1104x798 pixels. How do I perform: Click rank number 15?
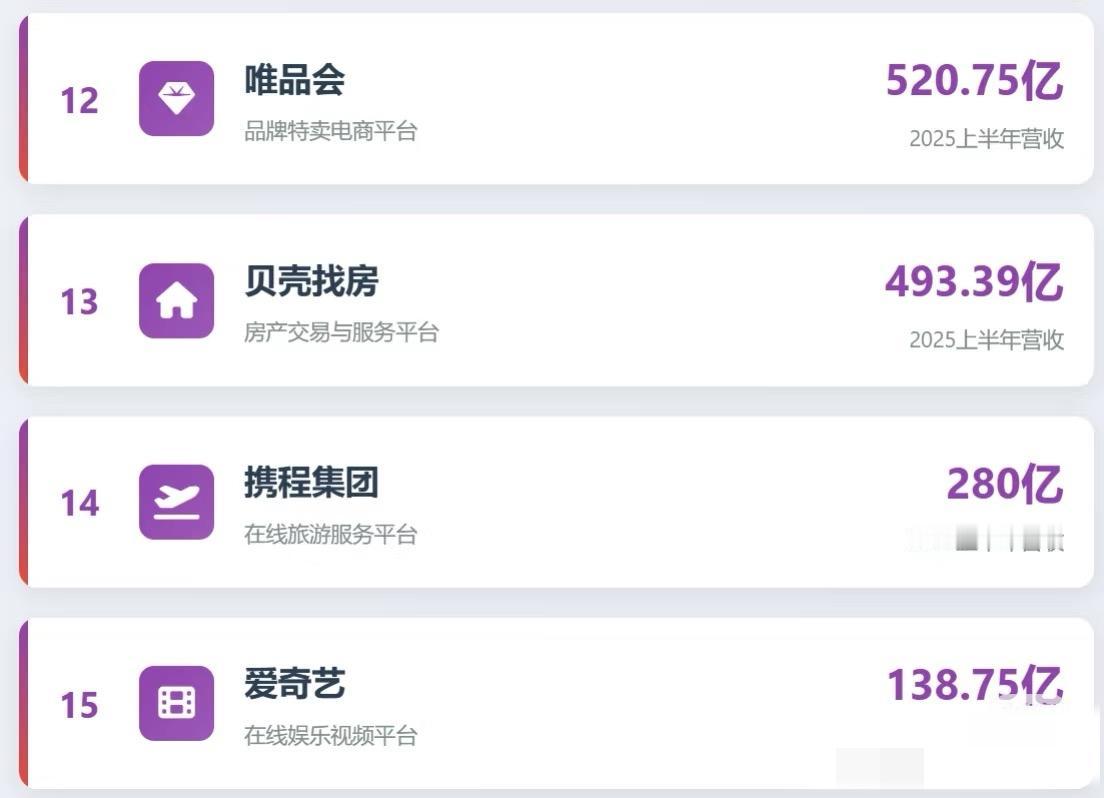[x=79, y=706]
